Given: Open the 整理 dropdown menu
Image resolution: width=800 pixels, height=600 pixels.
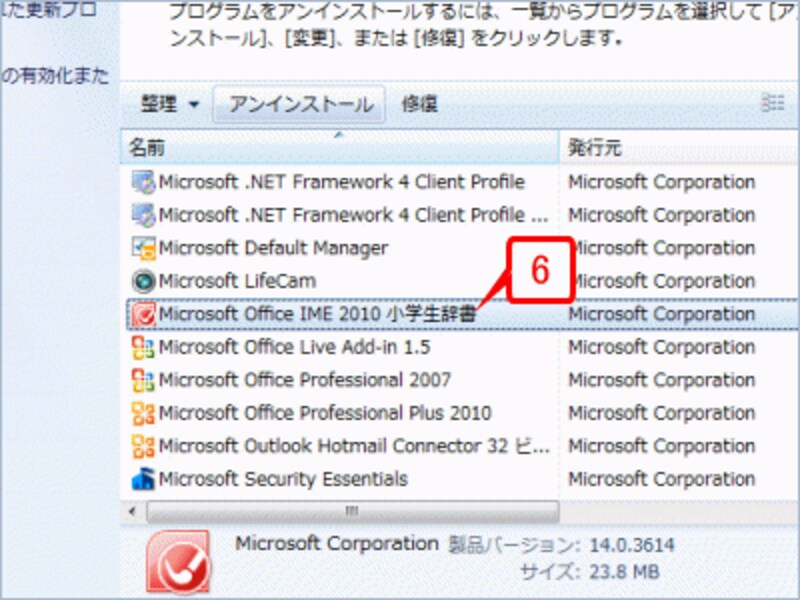Looking at the screenshot, I should point(164,104).
